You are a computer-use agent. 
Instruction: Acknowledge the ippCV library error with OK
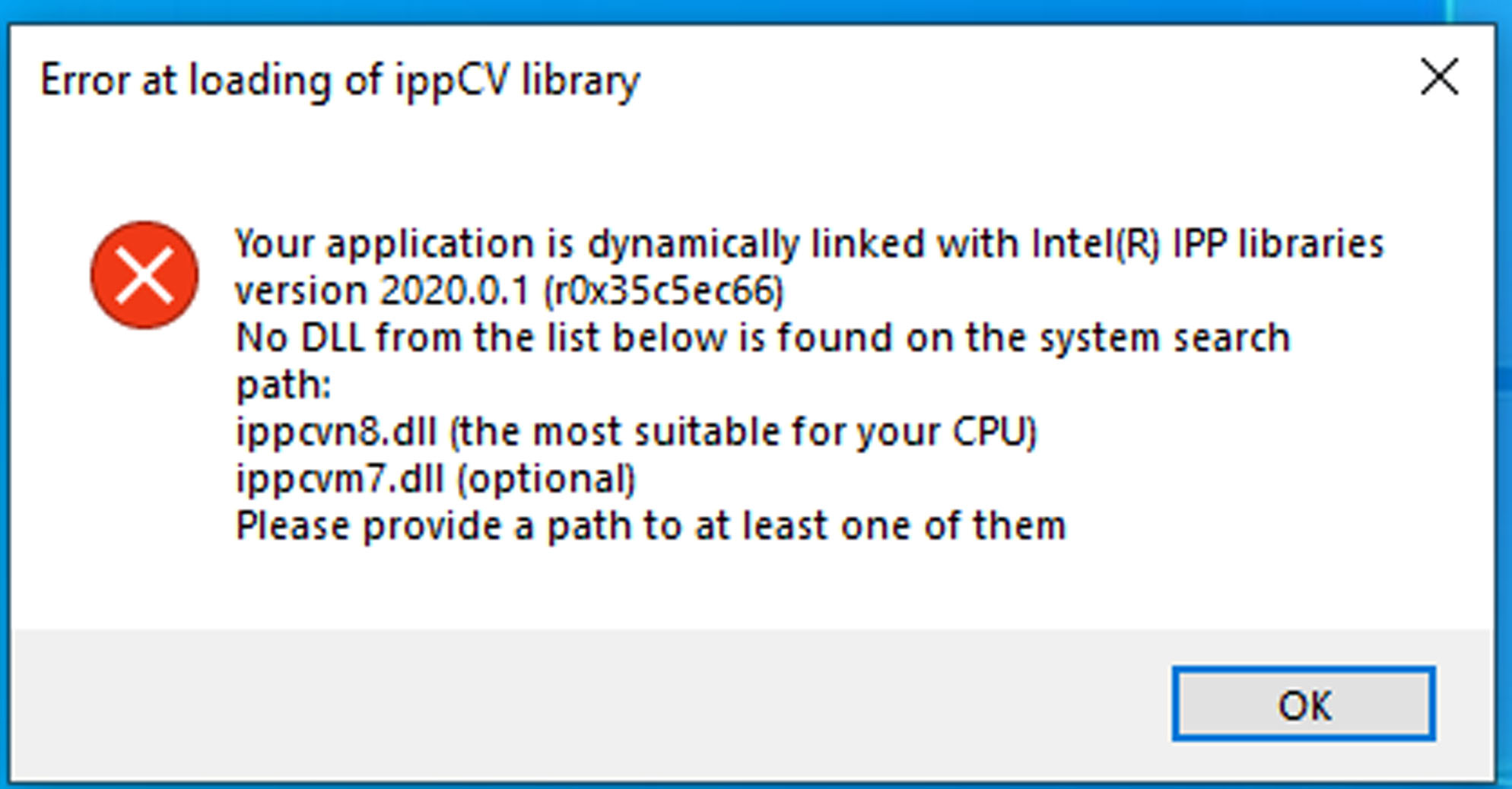coord(1304,705)
